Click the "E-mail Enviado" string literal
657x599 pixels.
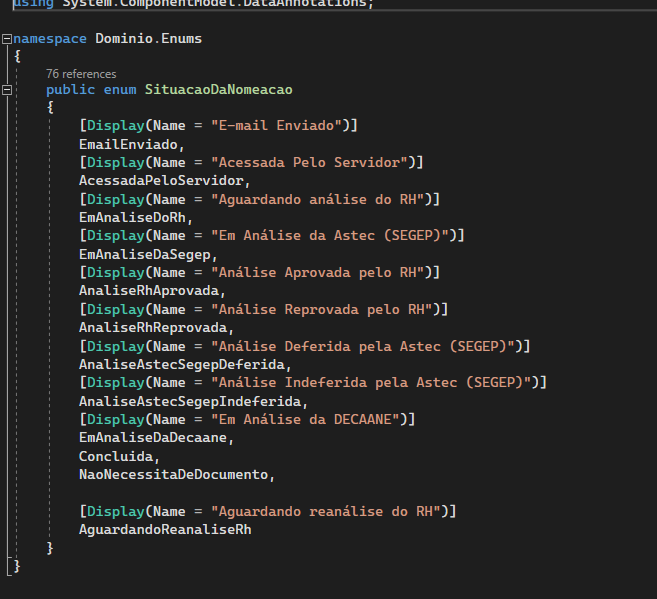[276, 125]
